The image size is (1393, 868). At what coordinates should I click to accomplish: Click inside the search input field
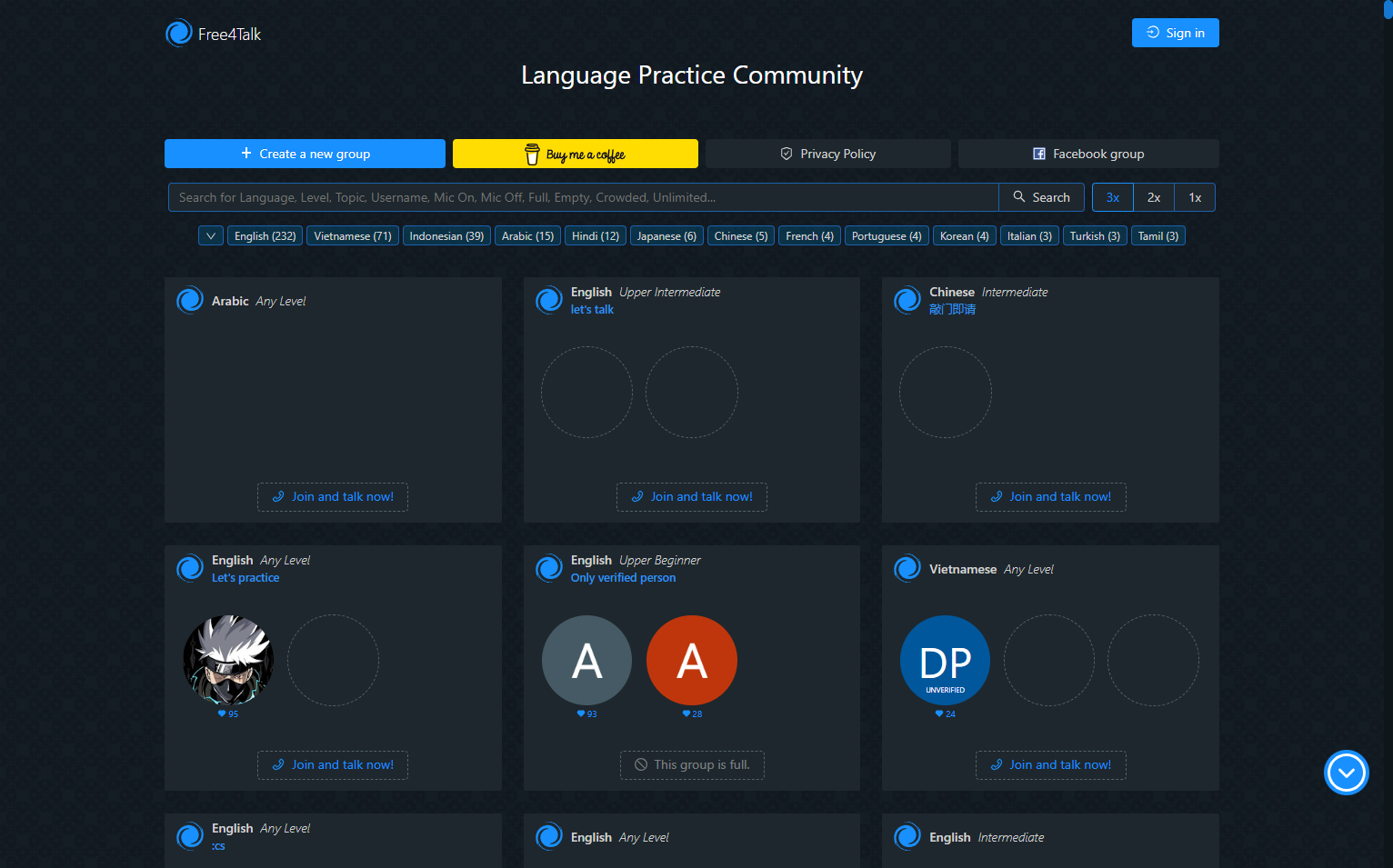pos(582,197)
